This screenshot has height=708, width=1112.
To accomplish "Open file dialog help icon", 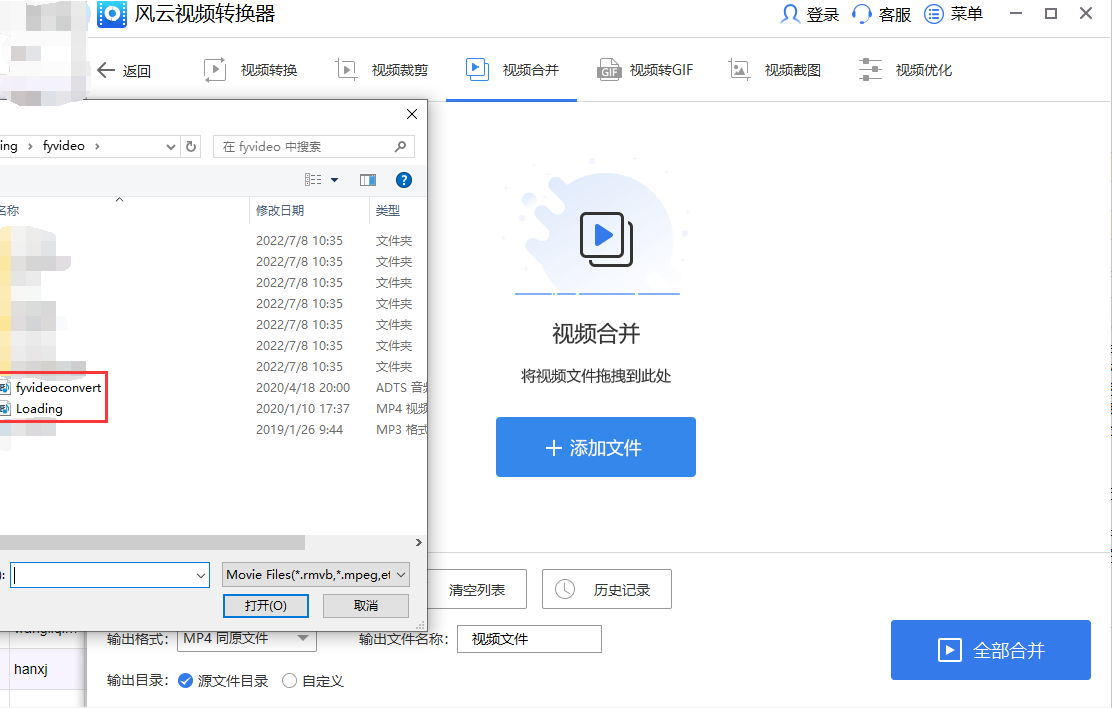I will coord(404,180).
